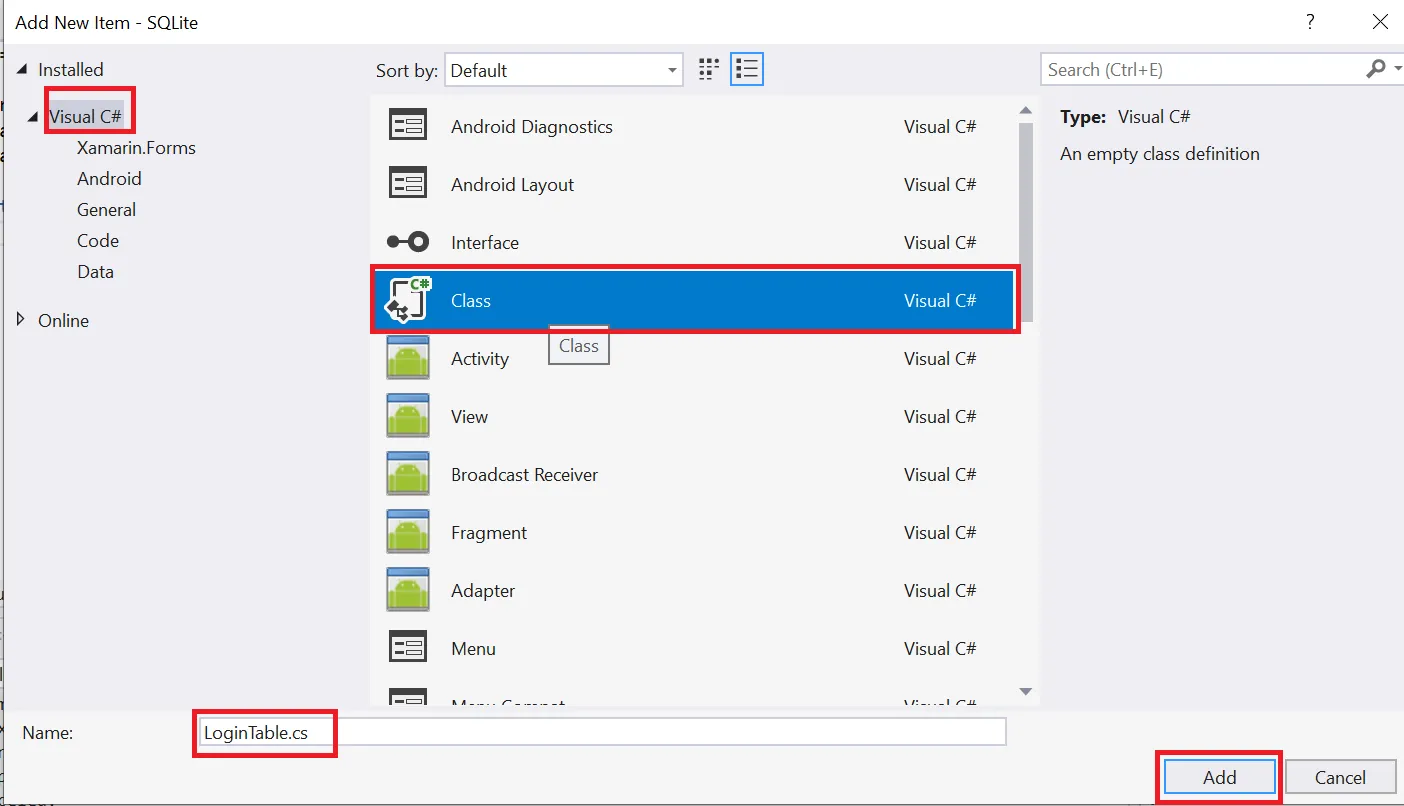Screen dimensions: 1404x806
Task: Click the template list scroll down arrow
Action: click(1025, 691)
